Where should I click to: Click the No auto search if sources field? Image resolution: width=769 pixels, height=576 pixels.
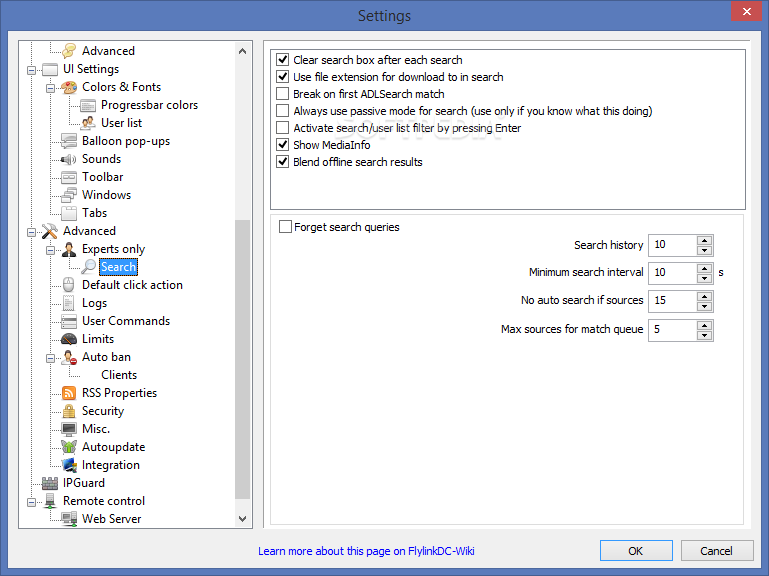(673, 301)
